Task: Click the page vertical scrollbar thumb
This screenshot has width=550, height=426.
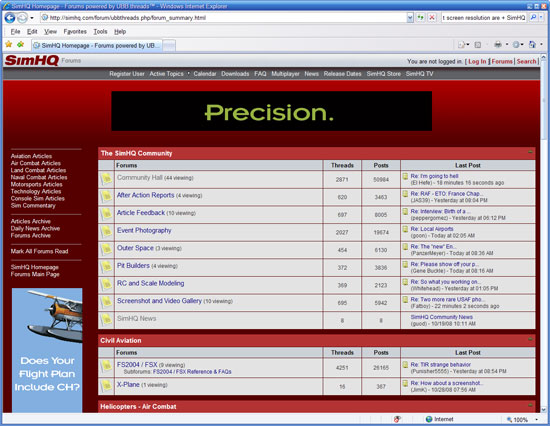Action: [543, 99]
